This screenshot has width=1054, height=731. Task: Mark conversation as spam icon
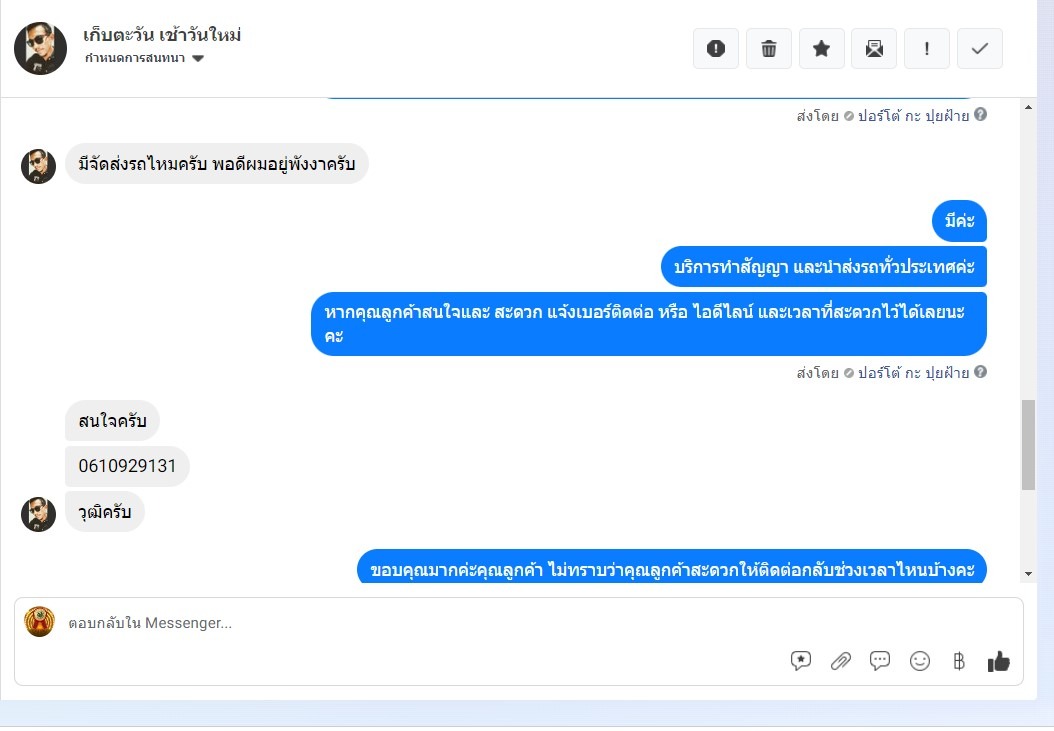(715, 48)
